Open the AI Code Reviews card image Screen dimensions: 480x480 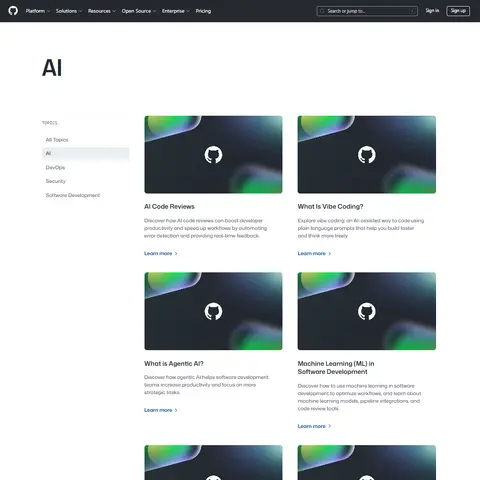(213, 155)
